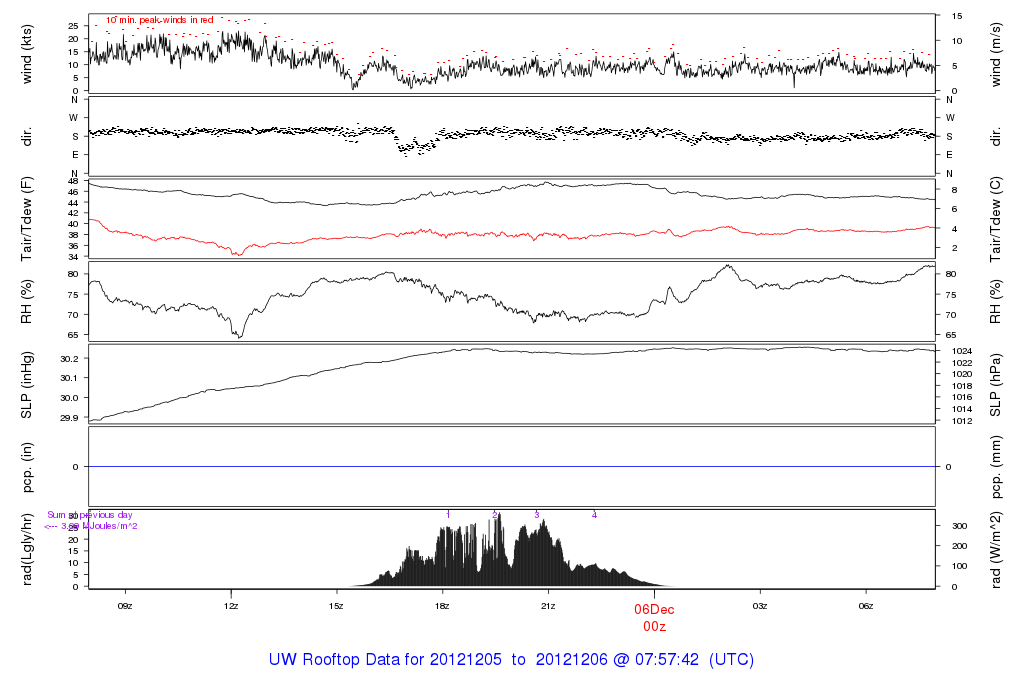Click the '1012' hPa tick value
The height and width of the screenshot is (700, 1024).
962,421
